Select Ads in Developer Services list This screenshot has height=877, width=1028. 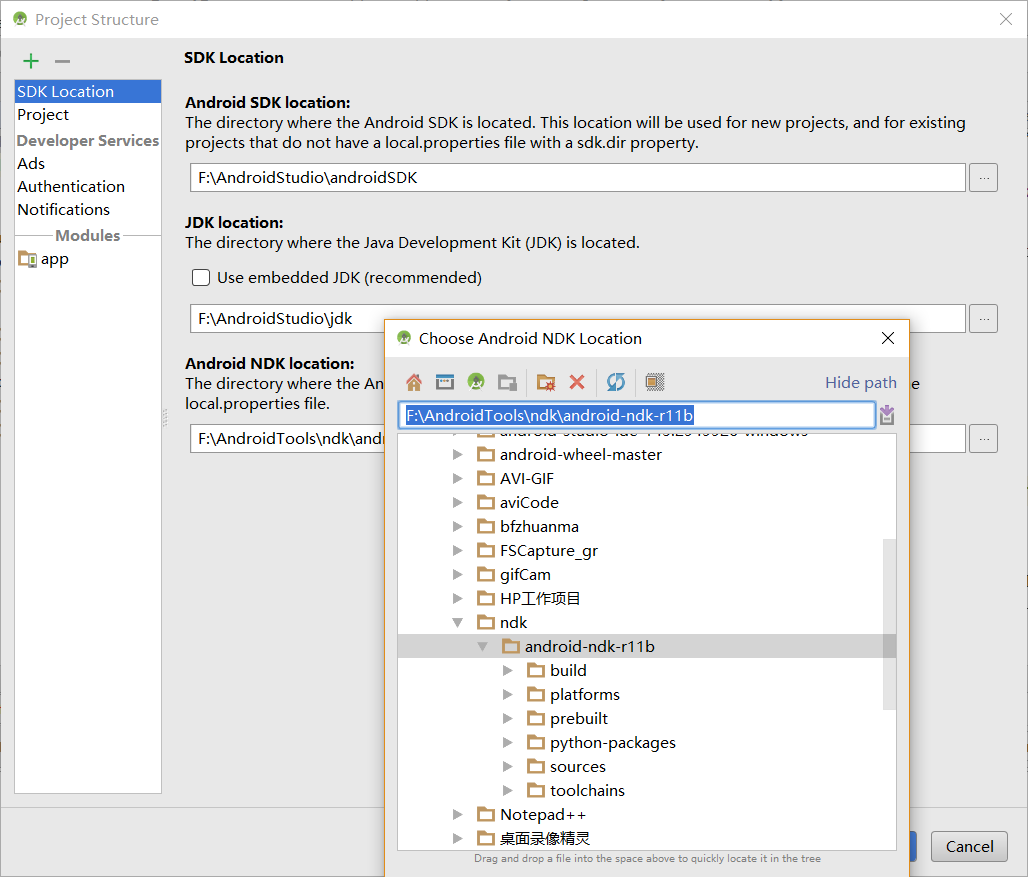(x=88, y=164)
